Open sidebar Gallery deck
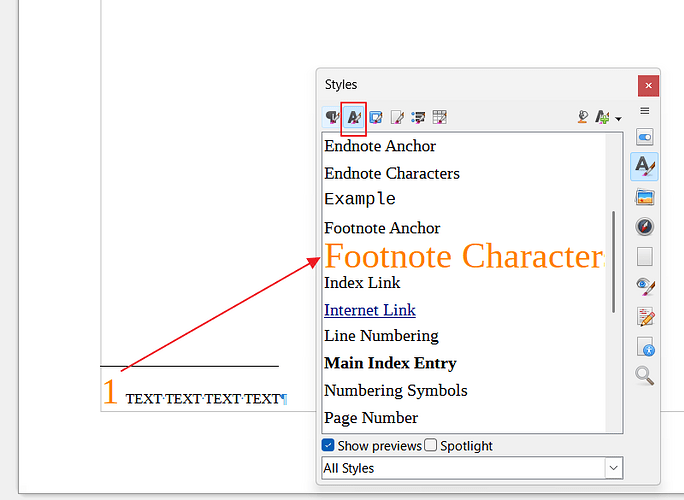The height and width of the screenshot is (500, 684). pos(645,198)
